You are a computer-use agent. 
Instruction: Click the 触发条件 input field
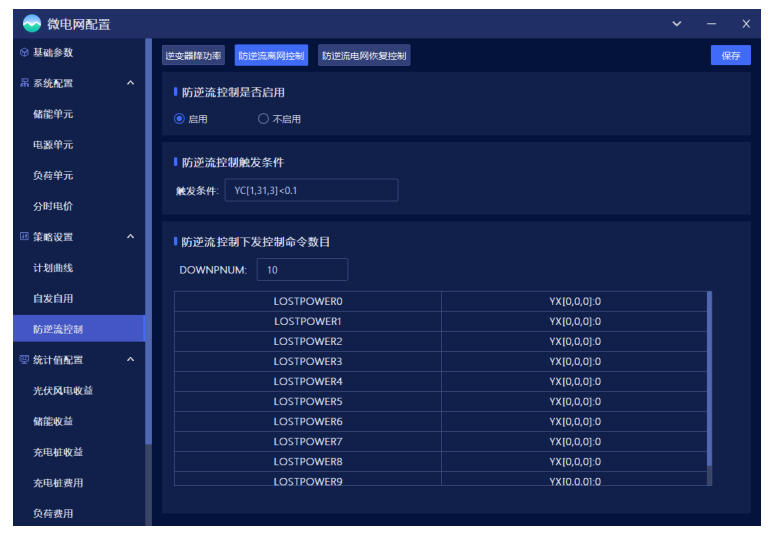(x=312, y=190)
